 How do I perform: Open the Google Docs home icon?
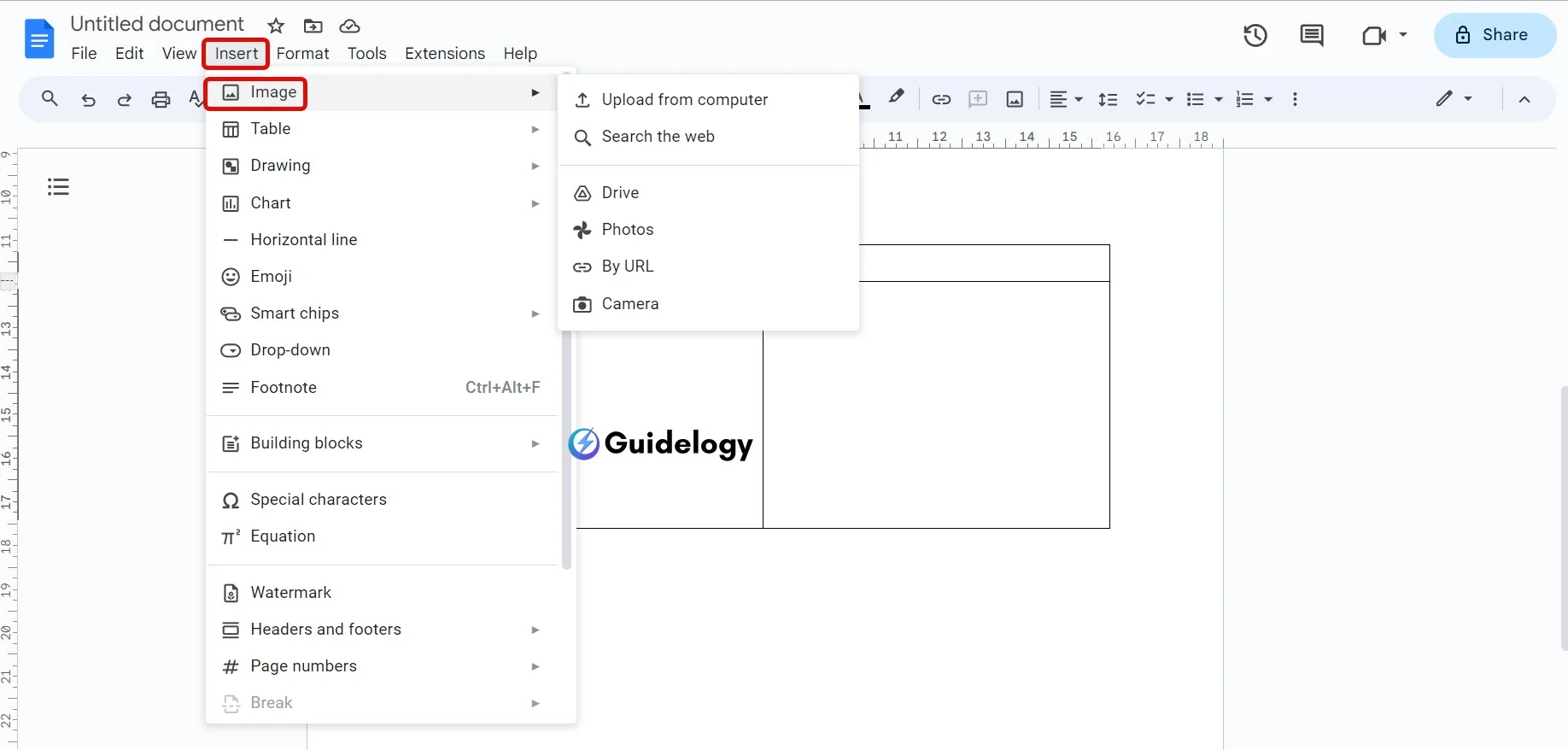coord(39,38)
